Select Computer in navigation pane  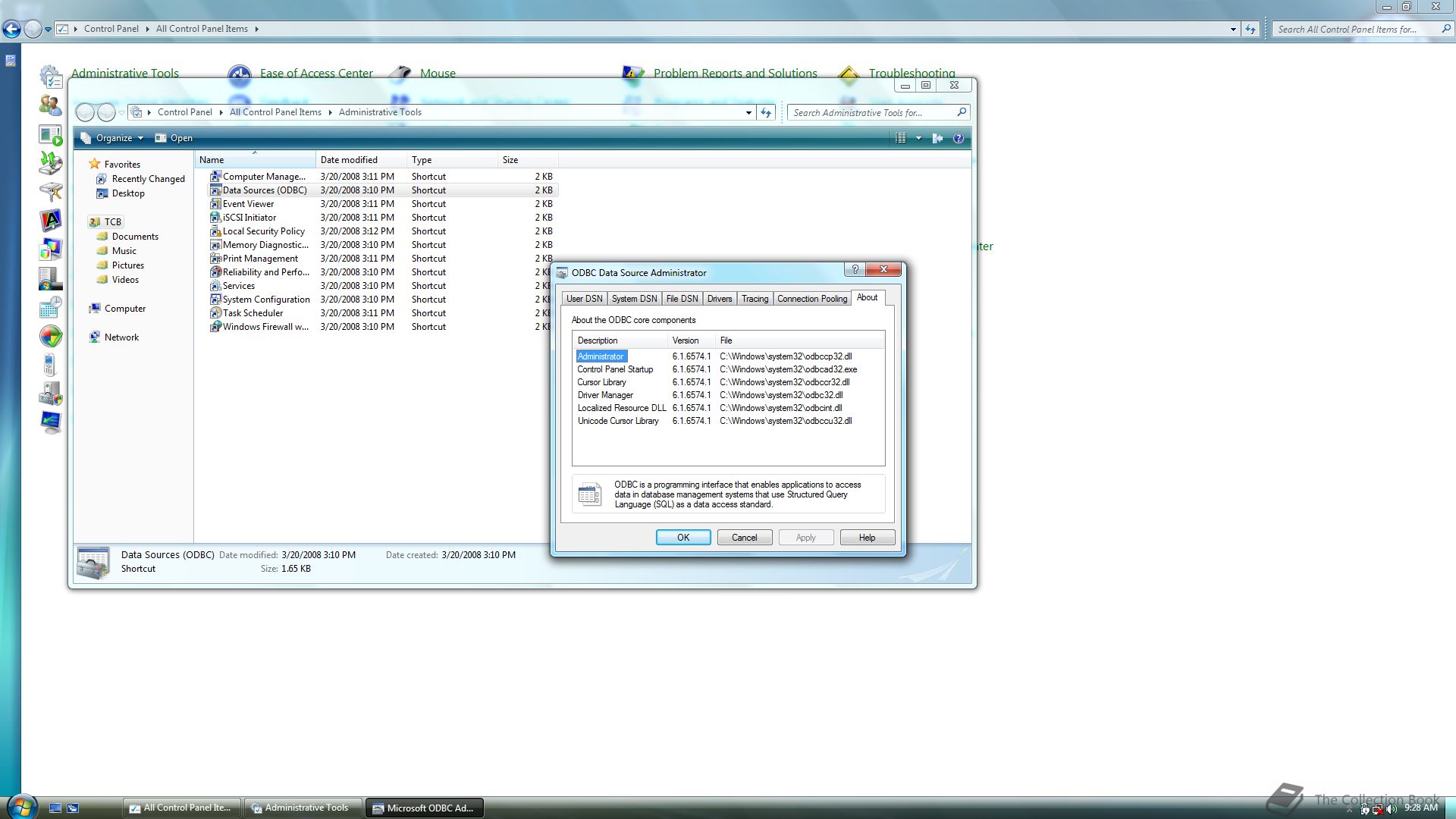point(125,309)
